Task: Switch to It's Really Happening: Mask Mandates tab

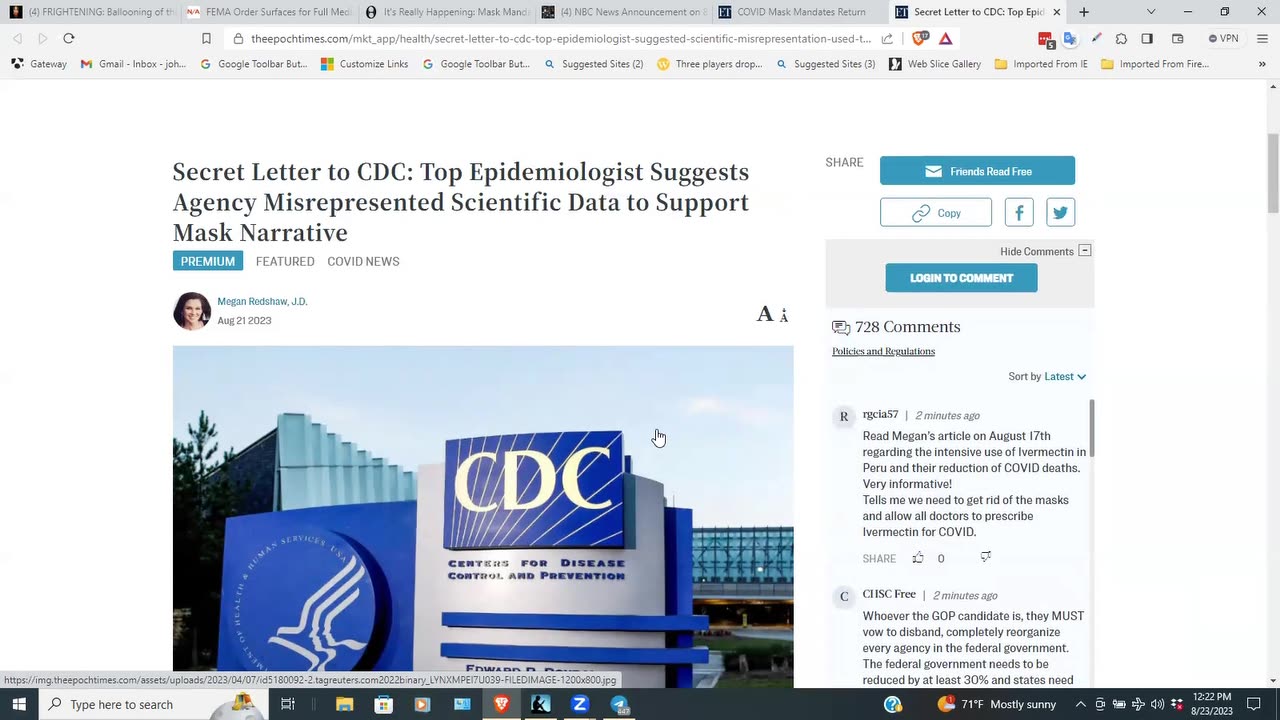Action: 446,12
